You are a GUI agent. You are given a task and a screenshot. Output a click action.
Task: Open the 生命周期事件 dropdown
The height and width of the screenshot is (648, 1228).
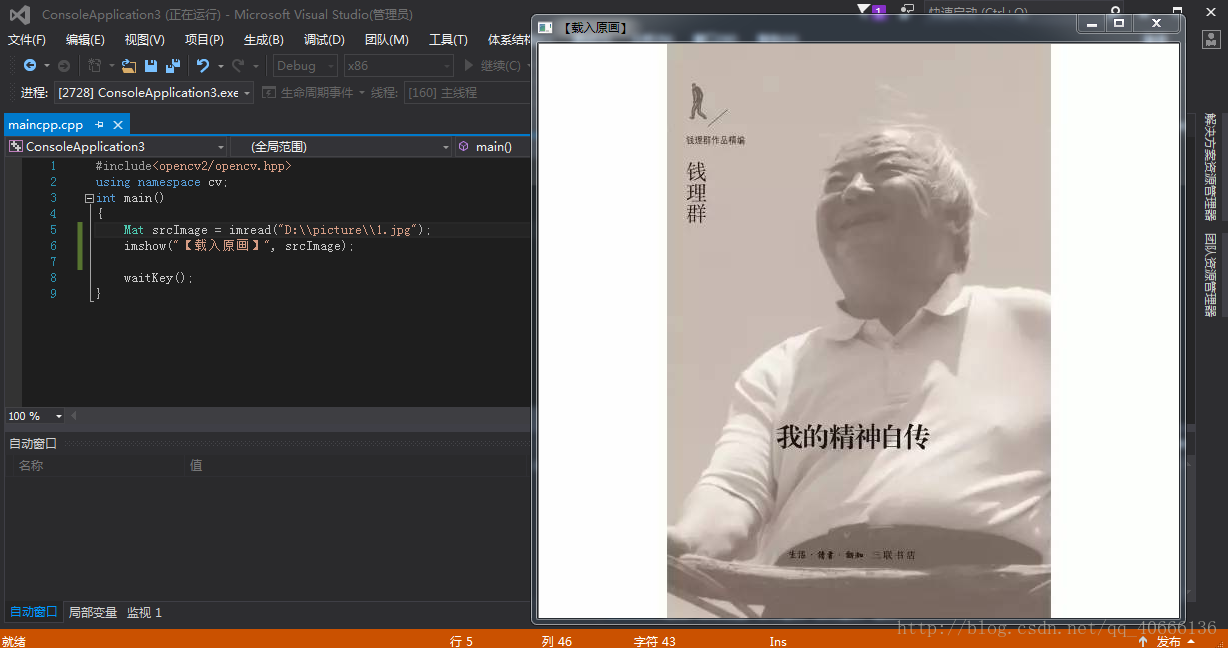[361, 92]
